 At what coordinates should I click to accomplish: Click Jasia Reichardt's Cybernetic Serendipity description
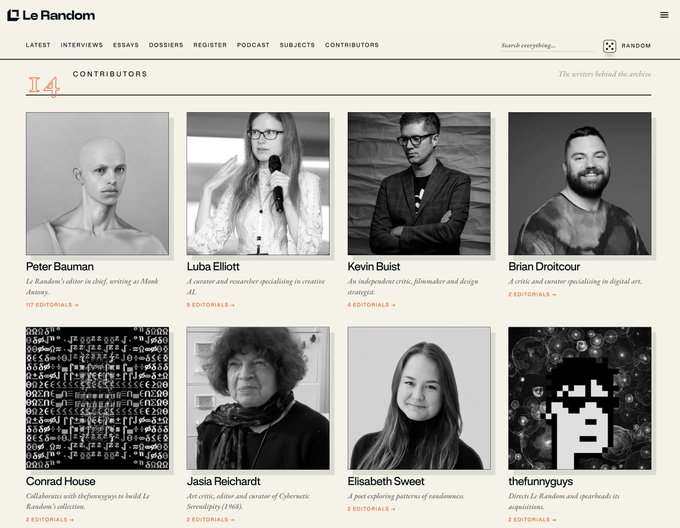248,501
